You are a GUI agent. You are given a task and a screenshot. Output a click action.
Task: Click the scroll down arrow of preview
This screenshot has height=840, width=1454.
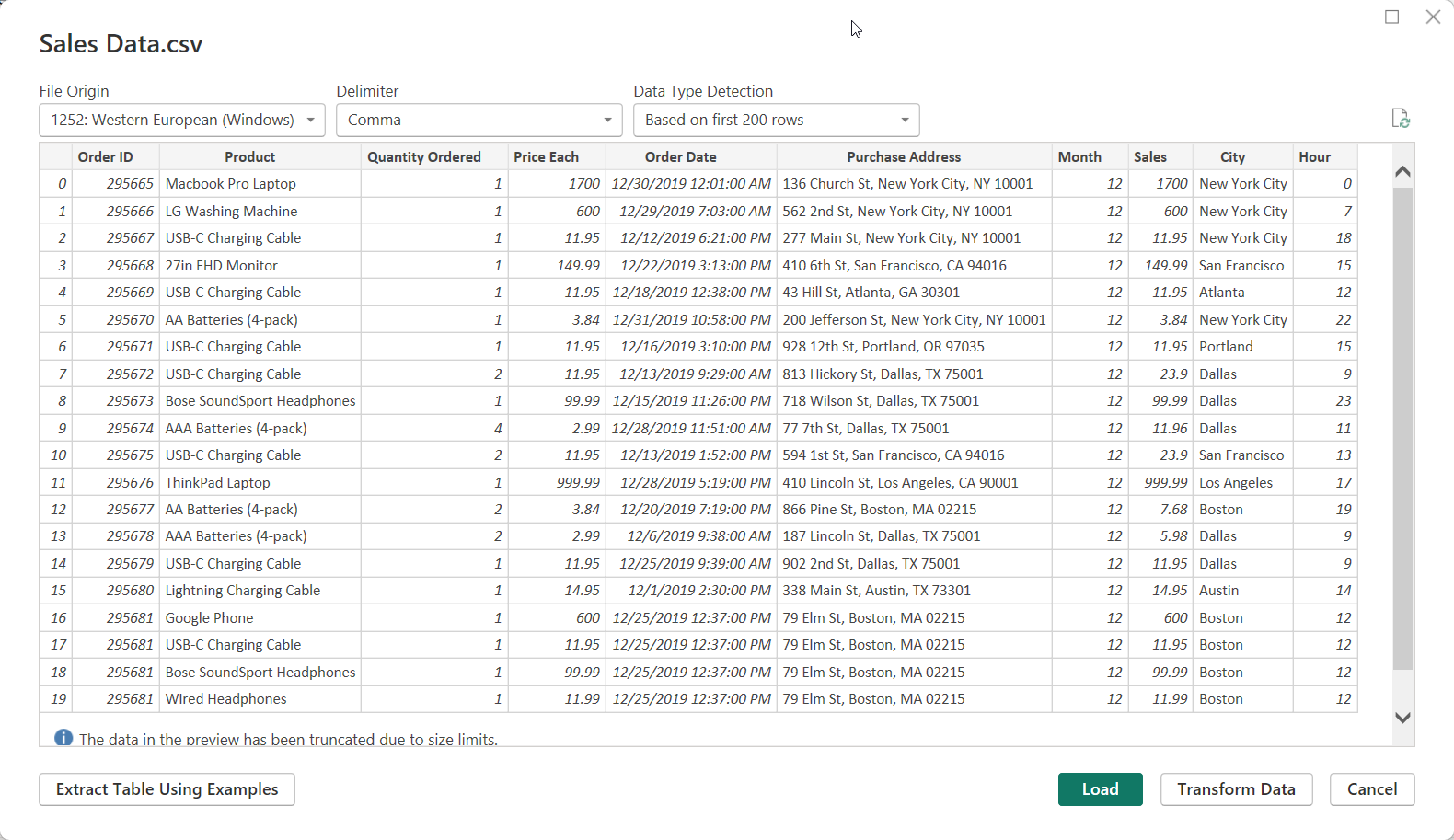pyautogui.click(x=1402, y=718)
